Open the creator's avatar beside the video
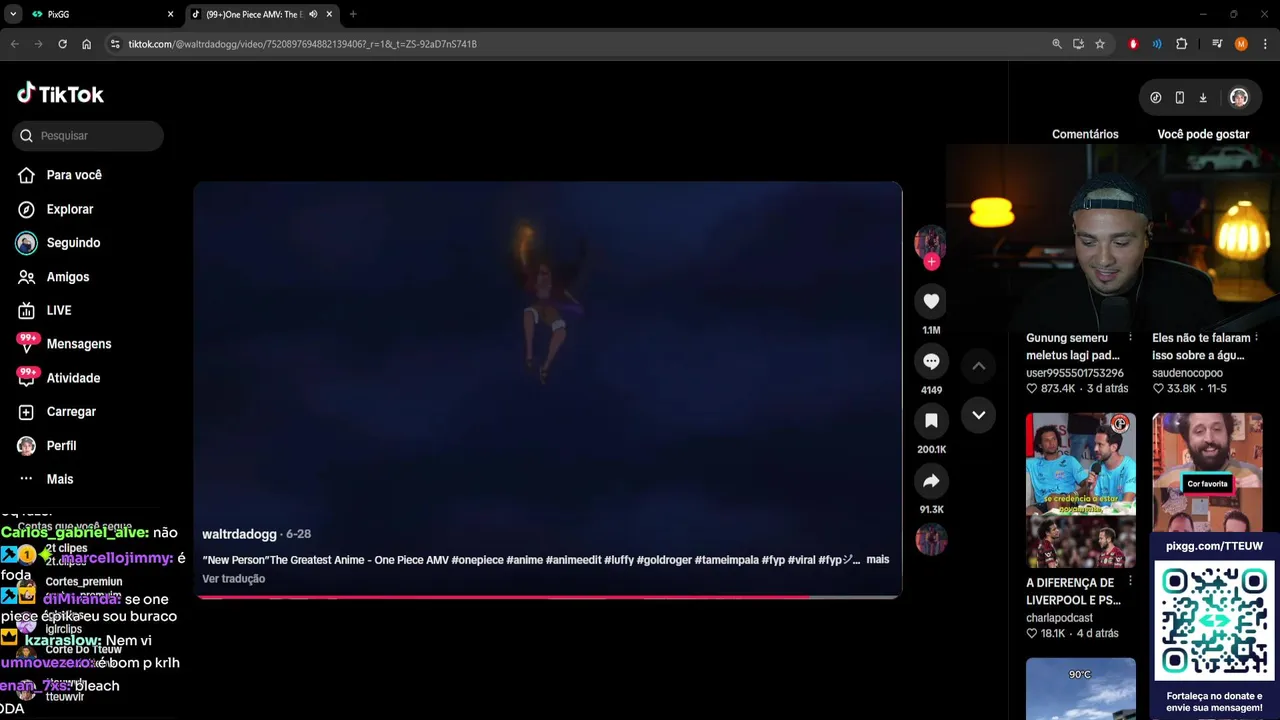This screenshot has height=720, width=1280. tap(930, 242)
